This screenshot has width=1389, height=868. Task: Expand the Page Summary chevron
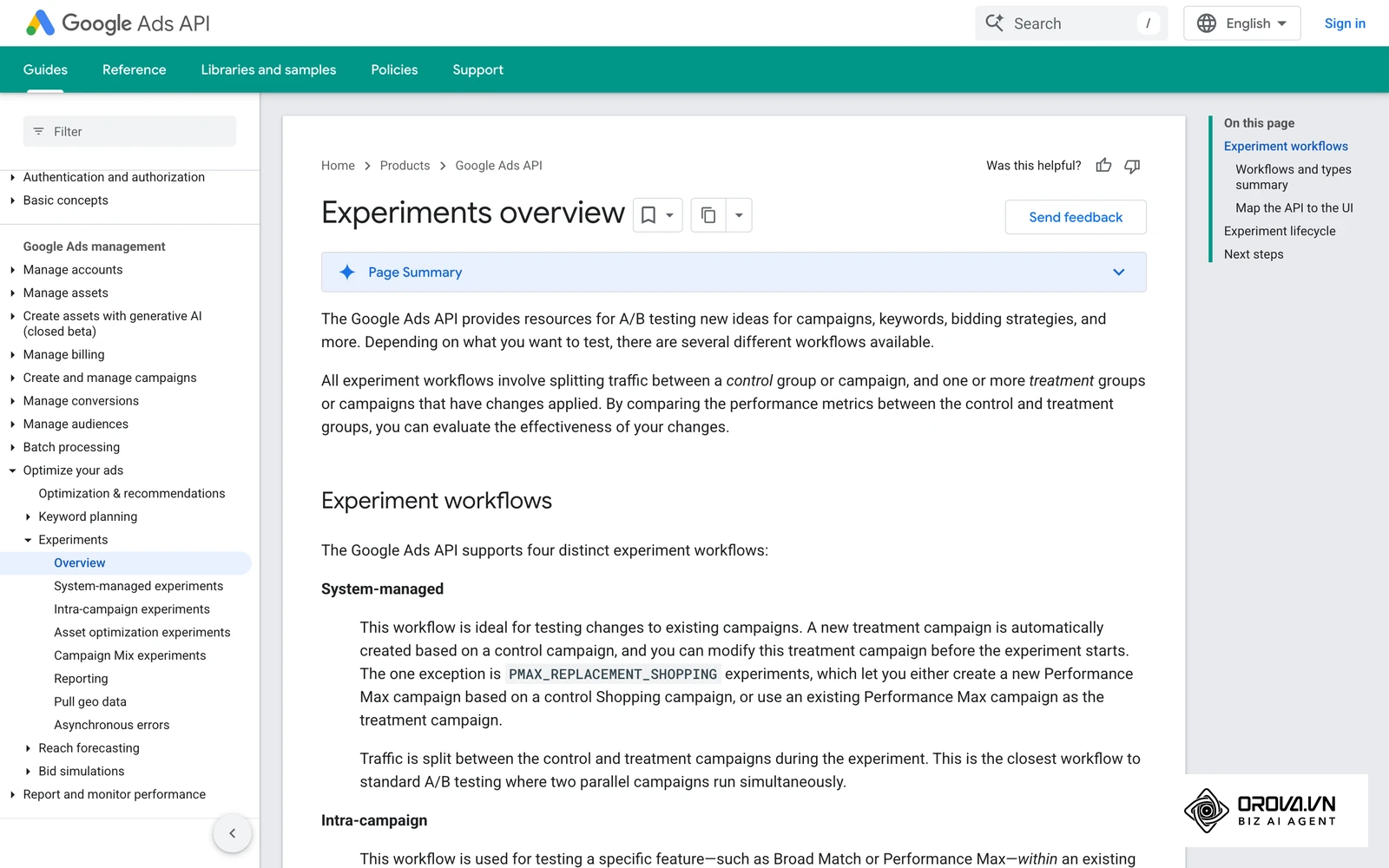1119,273
